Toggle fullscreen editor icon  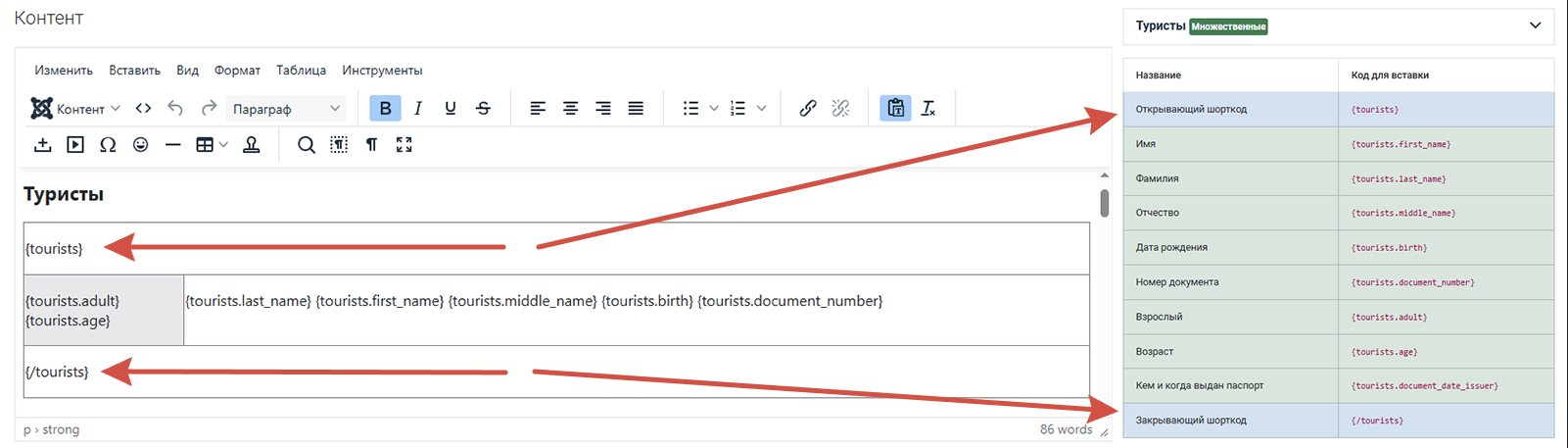click(404, 145)
